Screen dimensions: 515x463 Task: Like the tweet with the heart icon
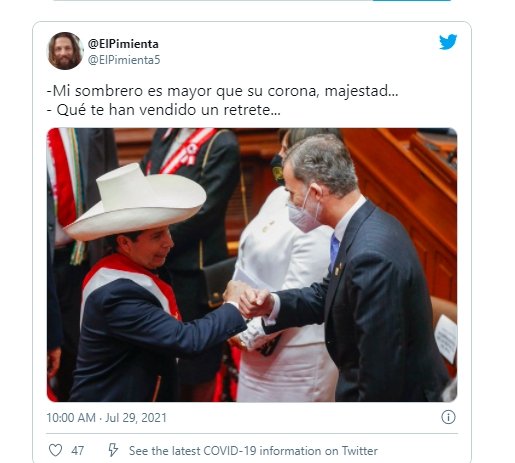[x=55, y=450]
